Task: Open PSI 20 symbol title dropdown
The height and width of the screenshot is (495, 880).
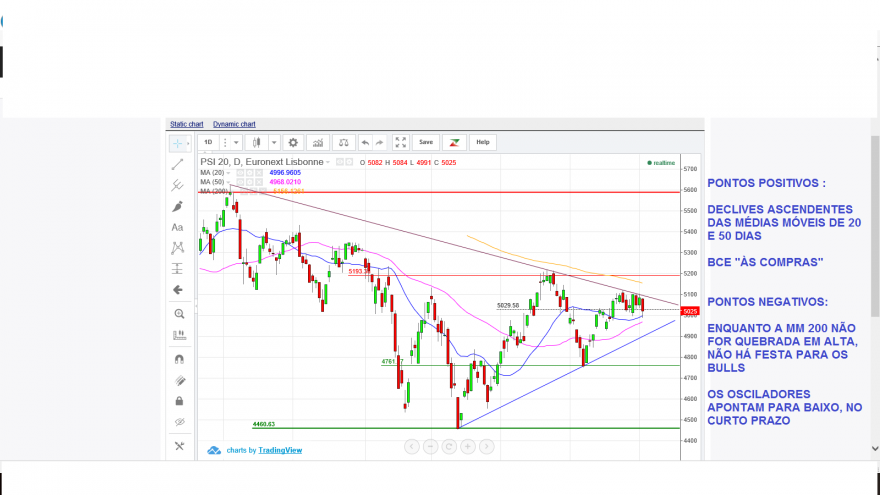Action: click(328, 162)
